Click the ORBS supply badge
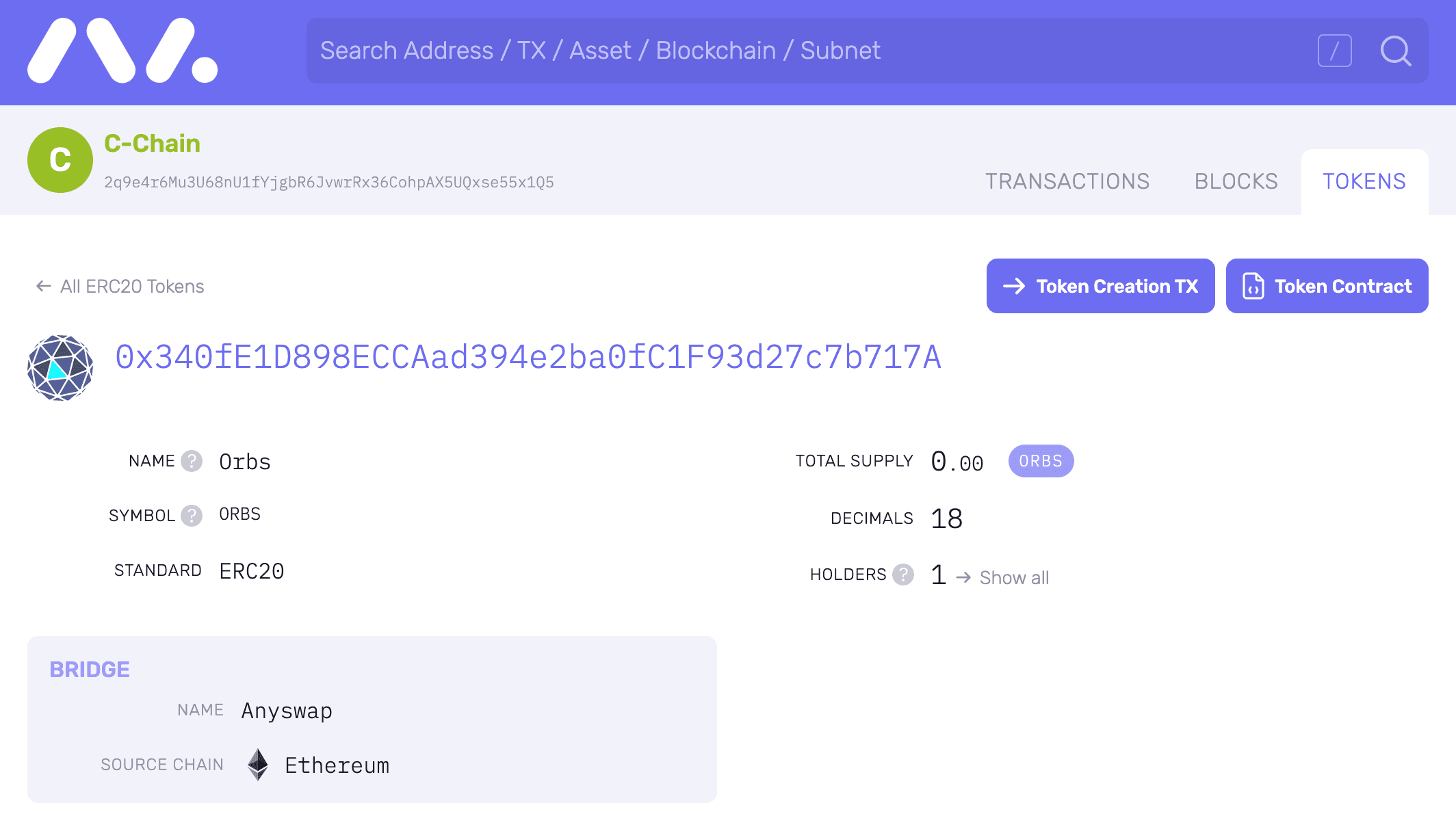This screenshot has width=1456, height=818. pyautogui.click(x=1041, y=461)
